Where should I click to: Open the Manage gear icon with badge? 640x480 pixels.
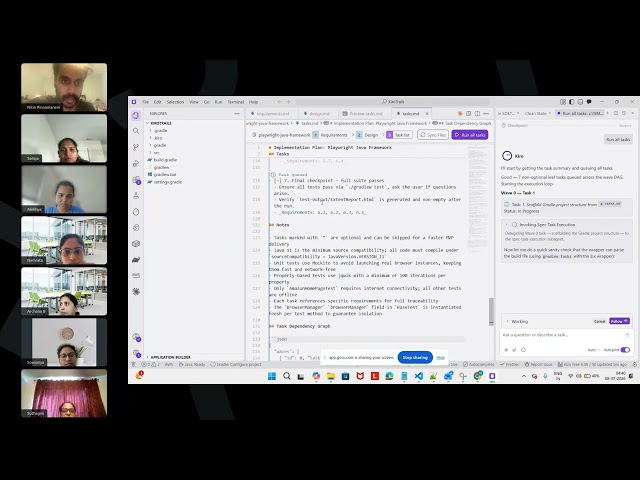tap(136, 353)
